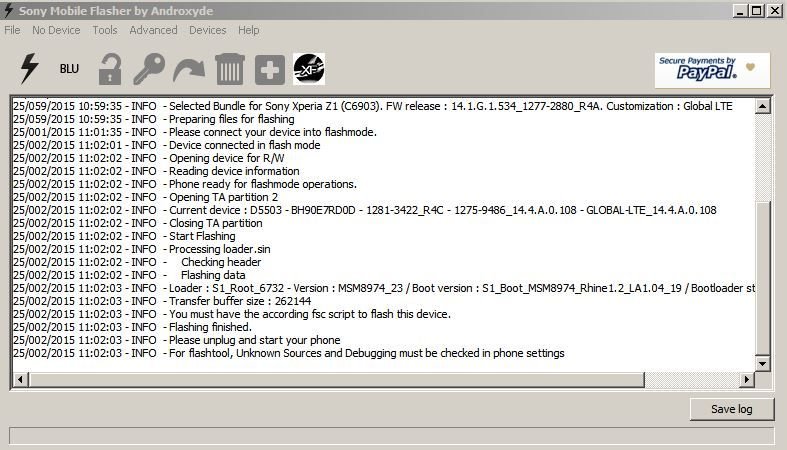The image size is (787, 450).
Task: Click 'You must have the according fsc script' line
Action: (232, 315)
